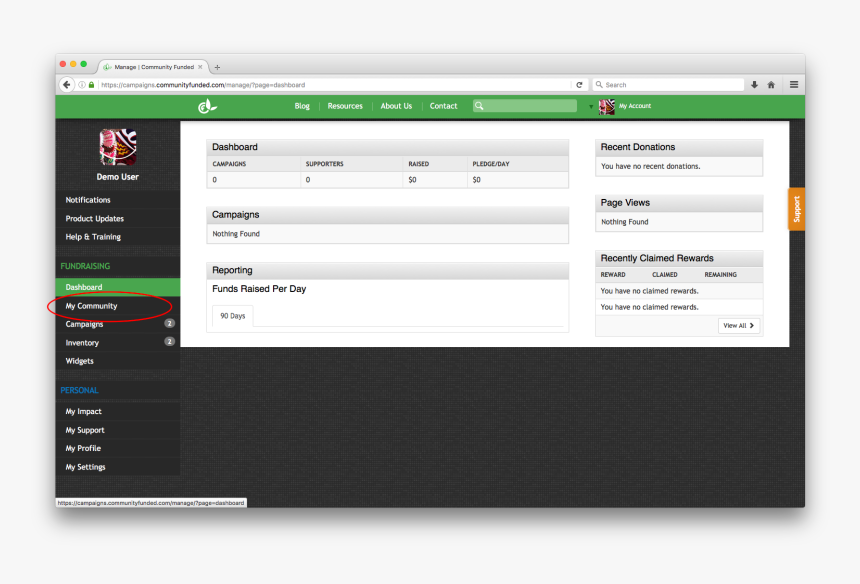Click the SUPPORTERS column header
The height and width of the screenshot is (584, 860).
325,164
